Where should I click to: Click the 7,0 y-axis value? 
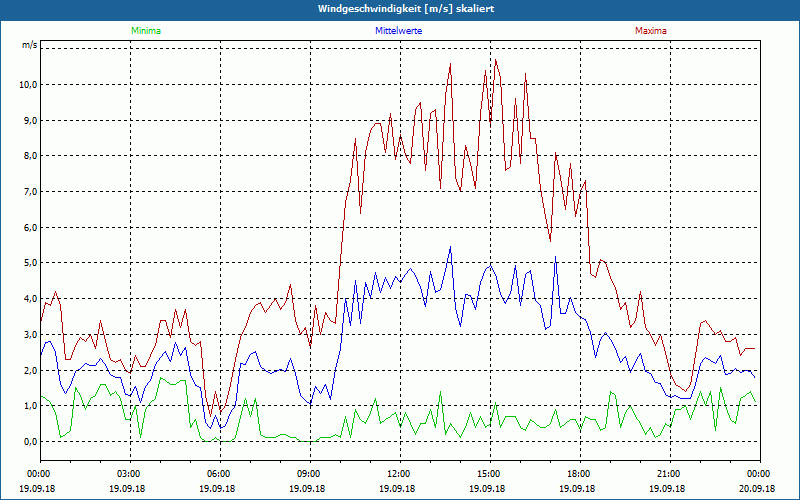[30, 192]
